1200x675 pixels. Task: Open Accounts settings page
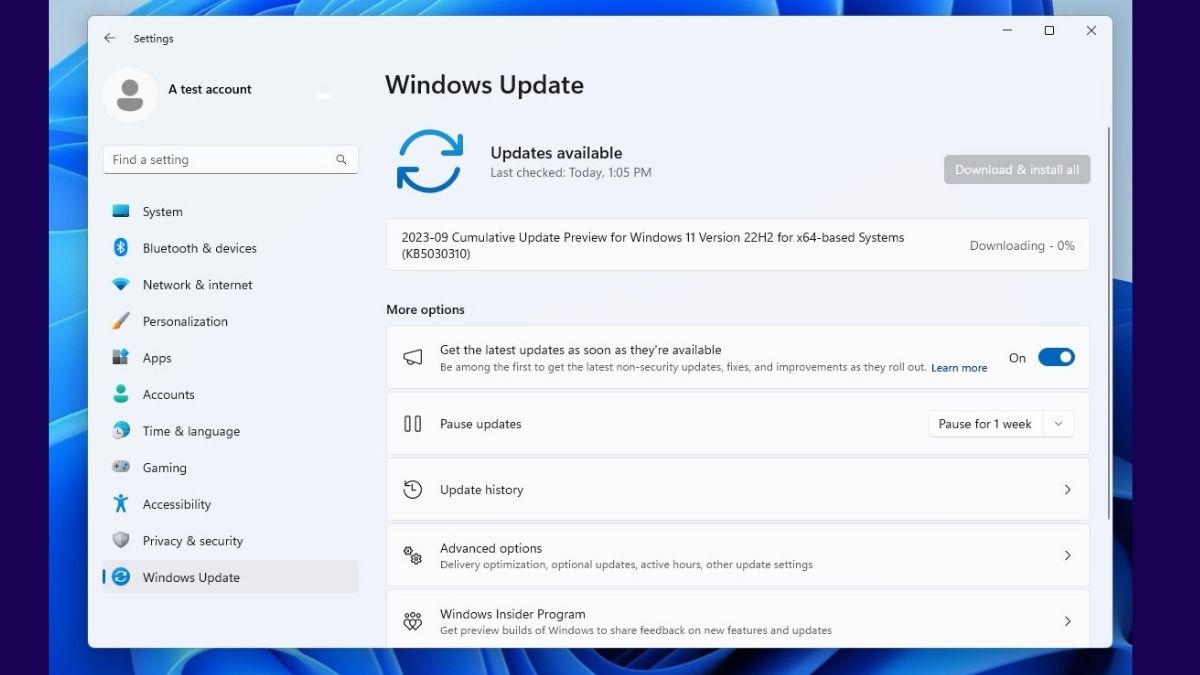point(230,394)
